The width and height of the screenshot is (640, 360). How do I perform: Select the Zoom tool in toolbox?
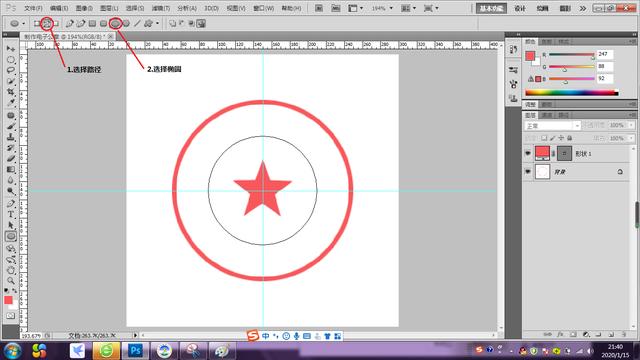11,281
